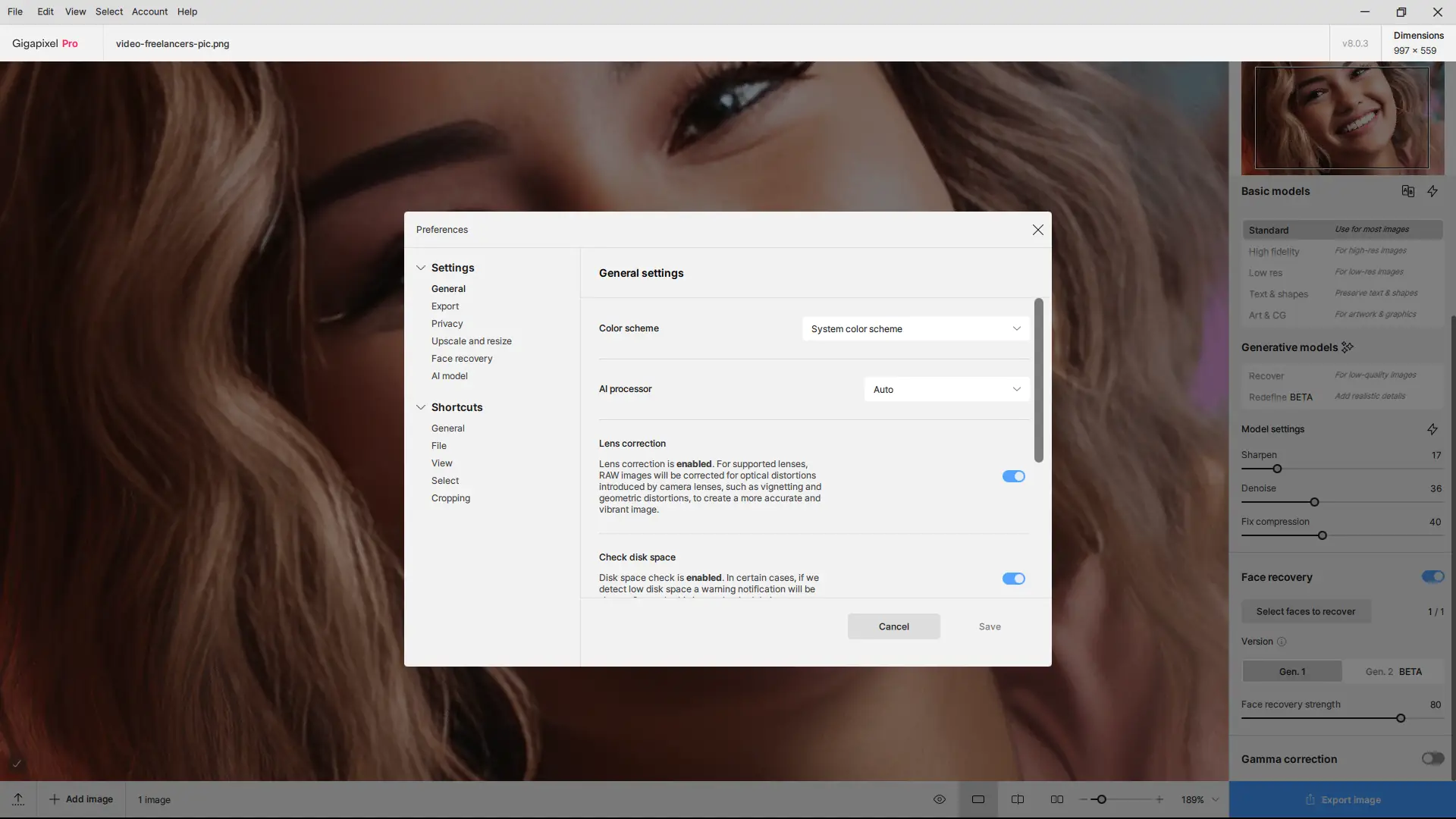1456x819 pixels.
Task: Select Upscale and resize settings page
Action: point(471,341)
